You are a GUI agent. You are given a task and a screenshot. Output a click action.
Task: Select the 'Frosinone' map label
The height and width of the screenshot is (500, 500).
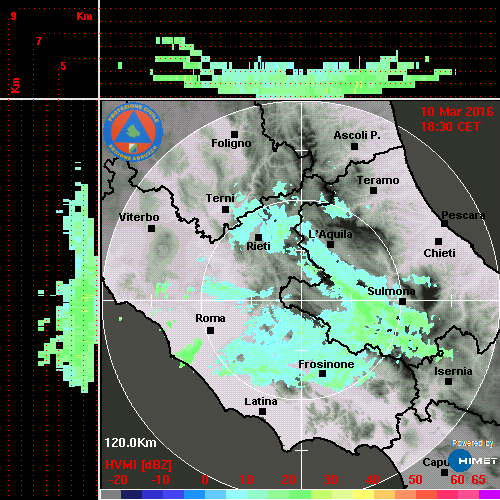326,364
